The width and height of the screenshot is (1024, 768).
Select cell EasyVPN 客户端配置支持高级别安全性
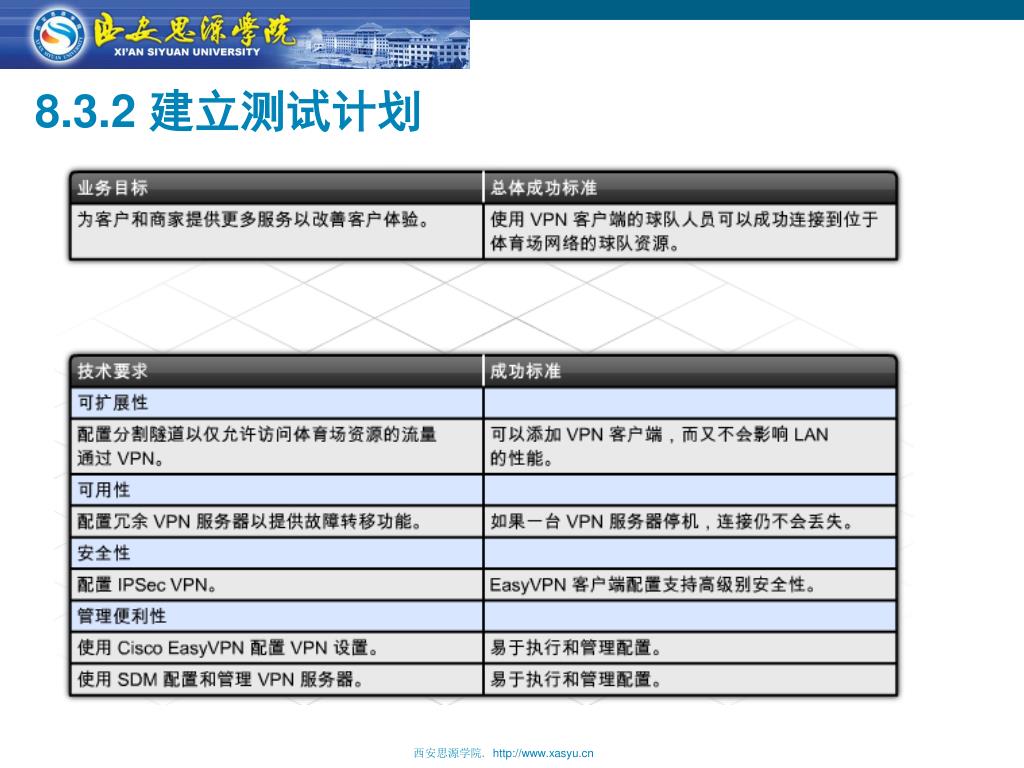tap(690, 584)
